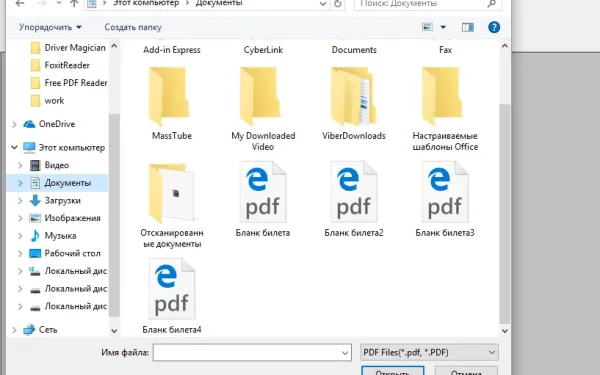Viewport: 600px width, 375px height.
Task: Select work folder in sidebar
Action: pyautogui.click(x=47, y=101)
